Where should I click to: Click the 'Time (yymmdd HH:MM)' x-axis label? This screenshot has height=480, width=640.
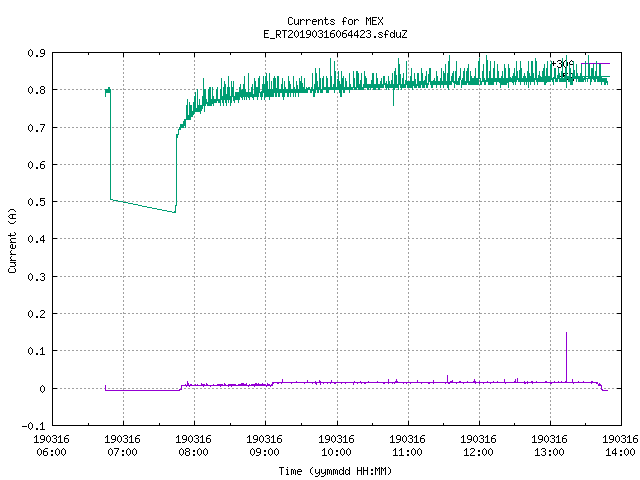(335, 471)
